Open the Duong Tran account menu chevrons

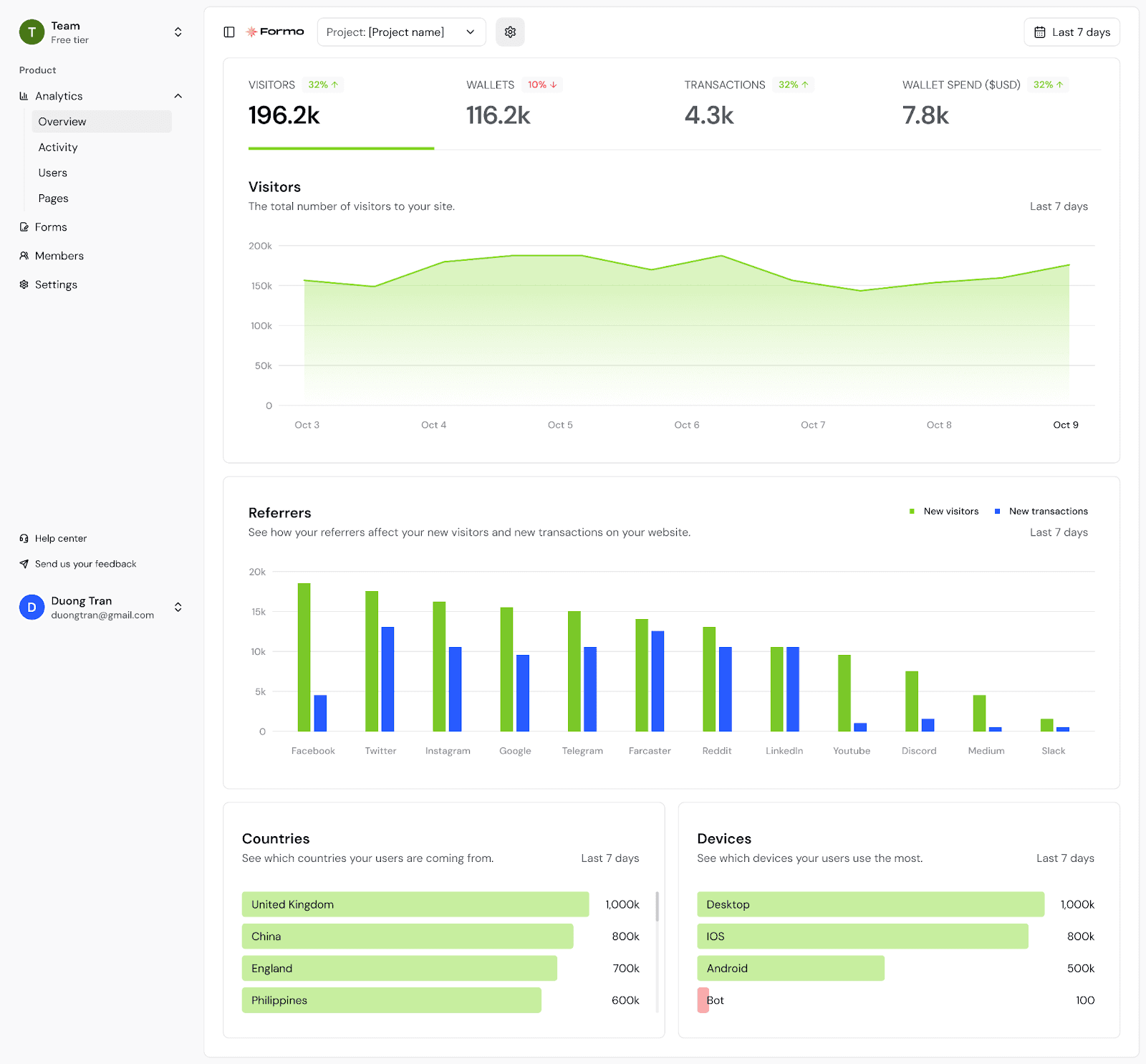click(178, 607)
